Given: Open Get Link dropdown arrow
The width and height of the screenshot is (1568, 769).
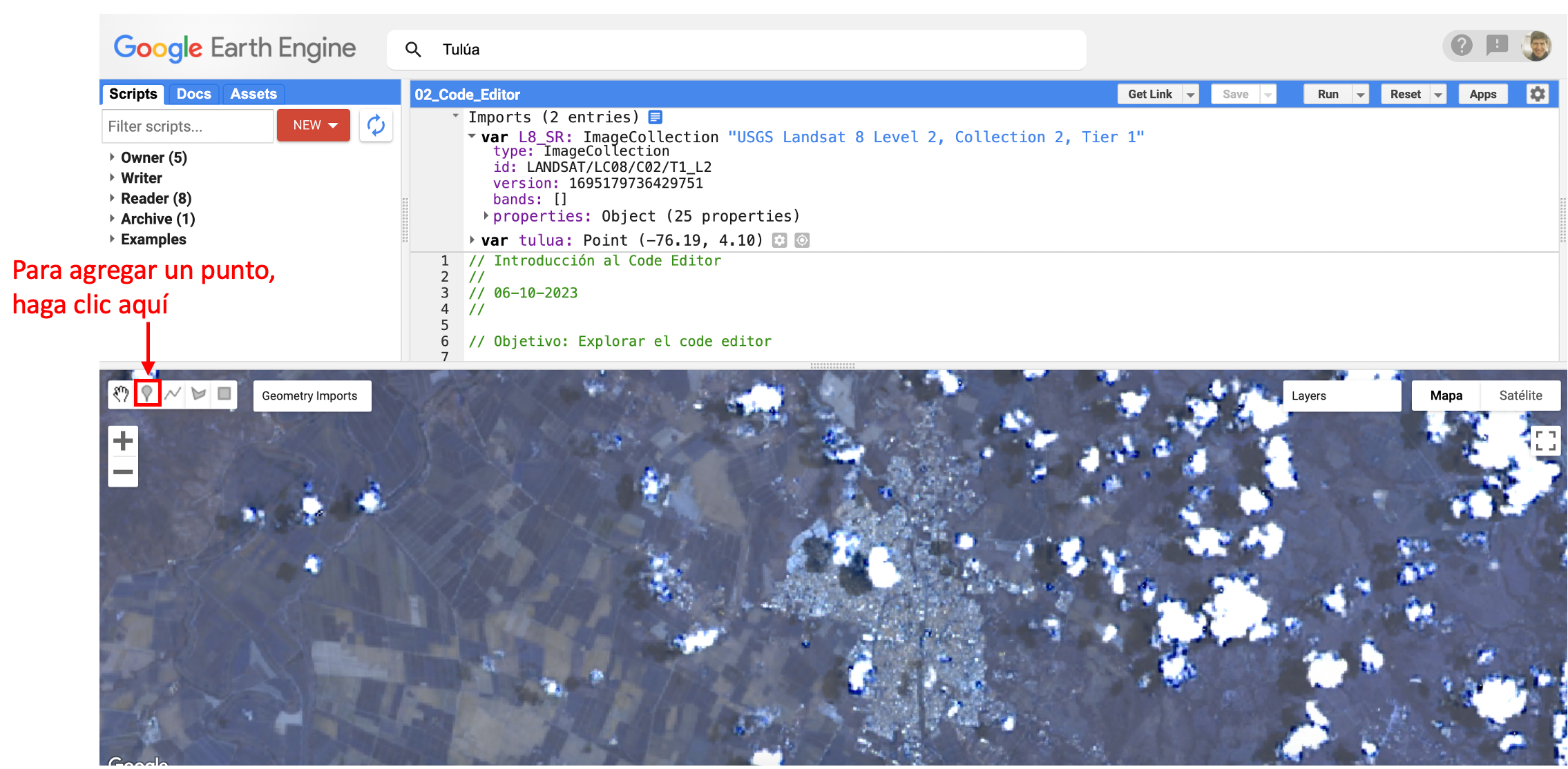Looking at the screenshot, I should point(1191,95).
